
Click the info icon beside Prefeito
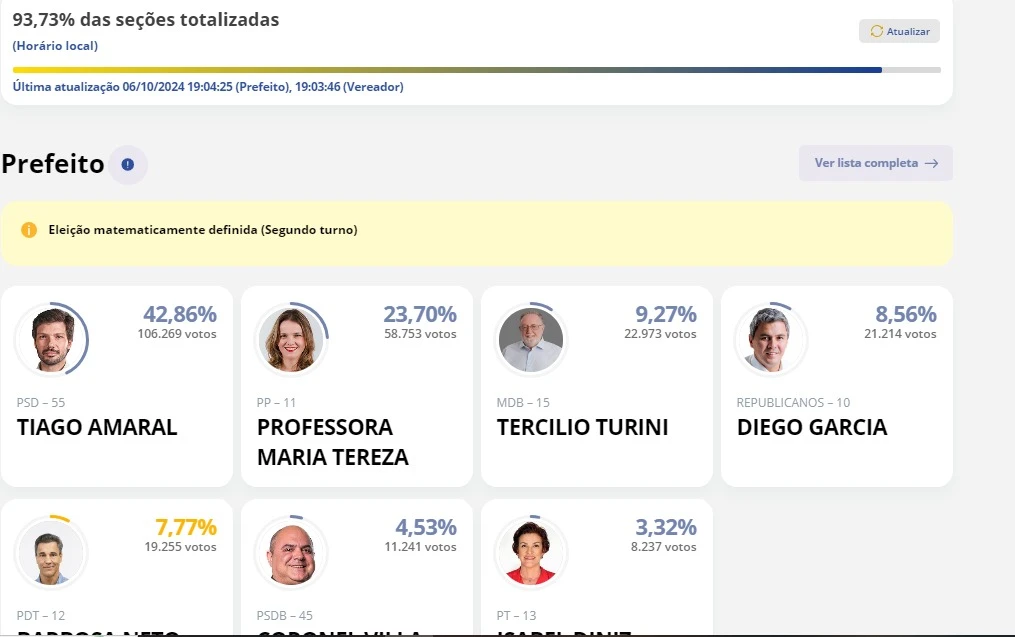click(x=128, y=164)
